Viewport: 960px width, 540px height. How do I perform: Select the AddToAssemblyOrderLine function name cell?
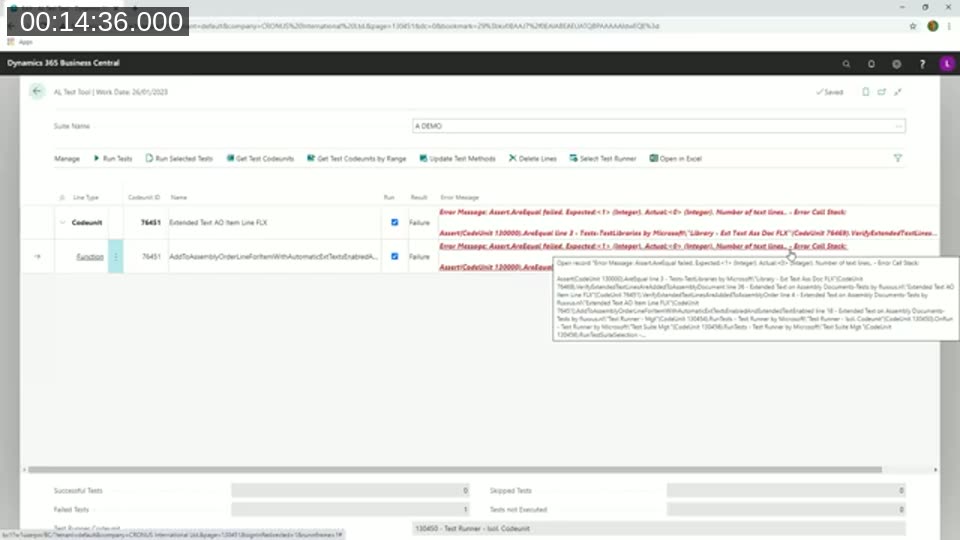tap(274, 257)
